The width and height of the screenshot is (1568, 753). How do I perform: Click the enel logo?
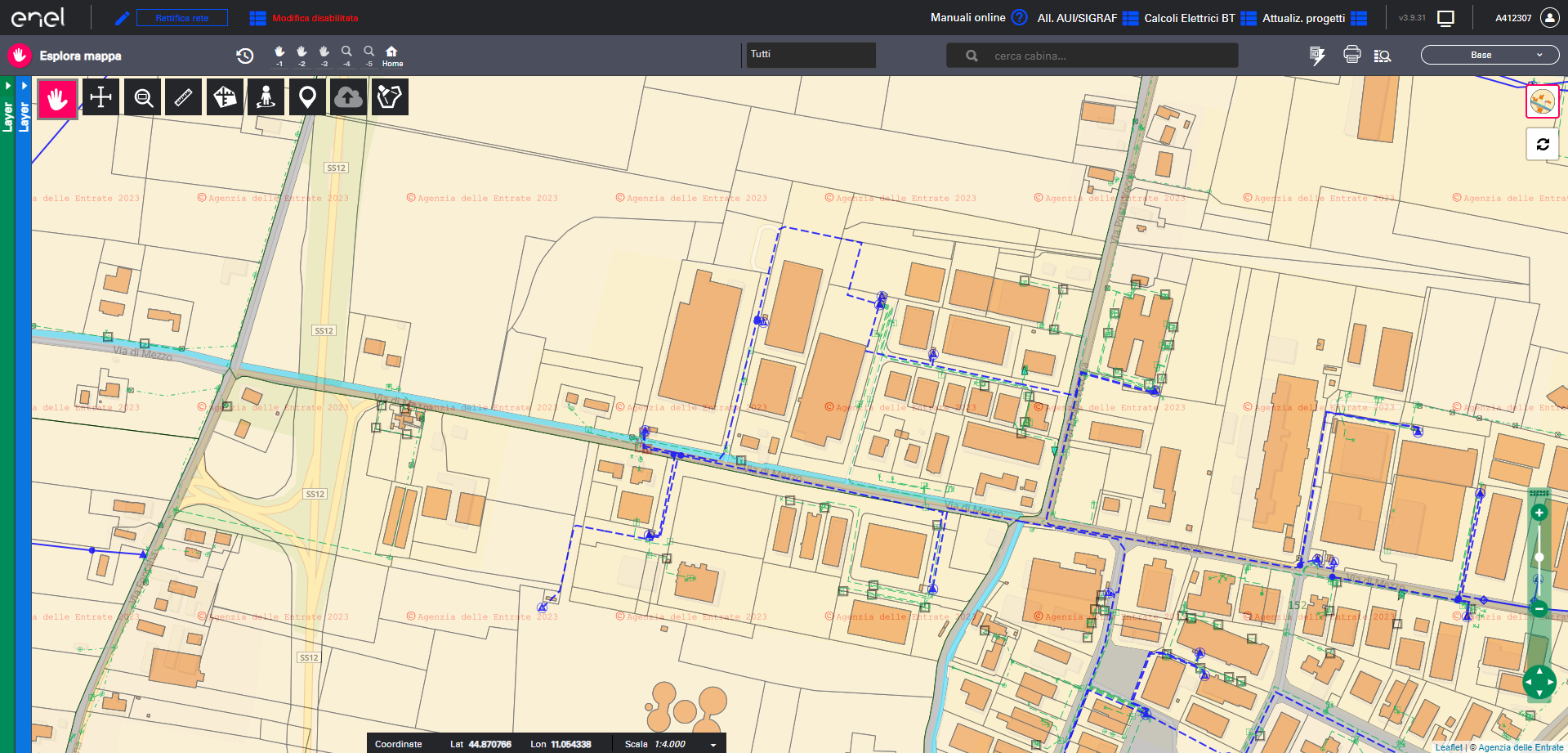pyautogui.click(x=38, y=17)
